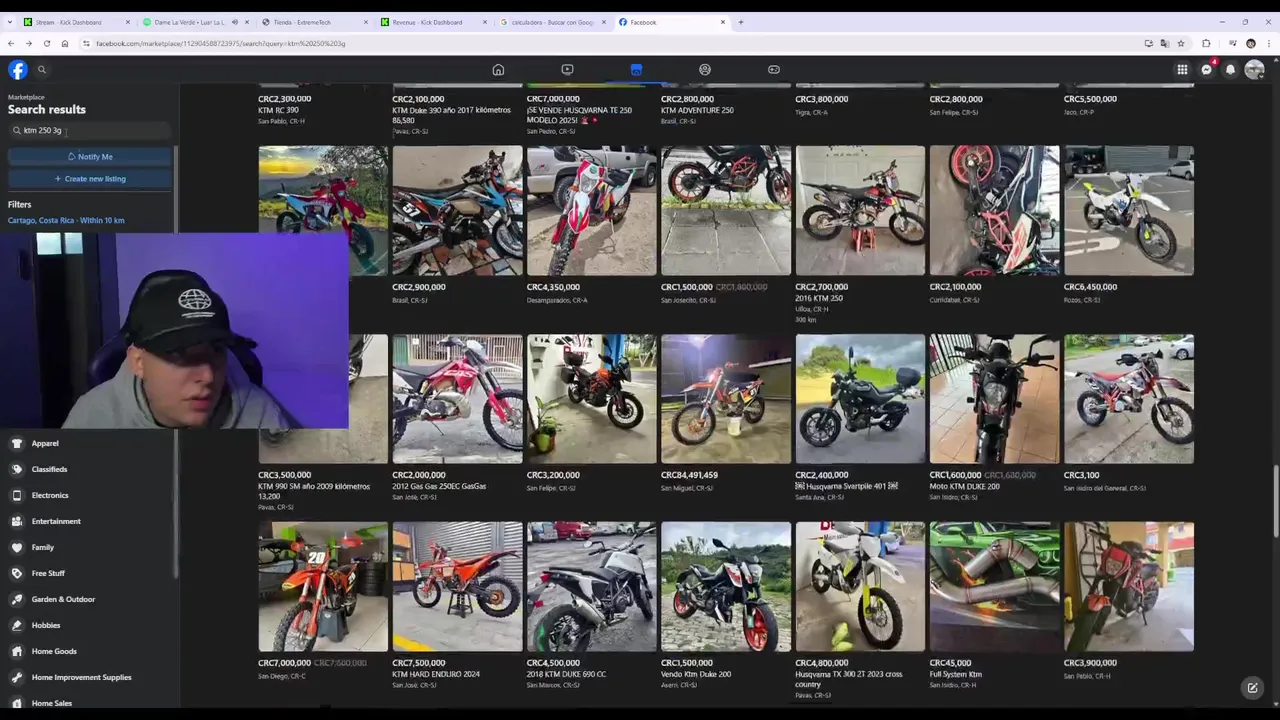Click the Husqvarna TX 300 2T 2023 title
This screenshot has height=720, width=1280.
[849, 679]
